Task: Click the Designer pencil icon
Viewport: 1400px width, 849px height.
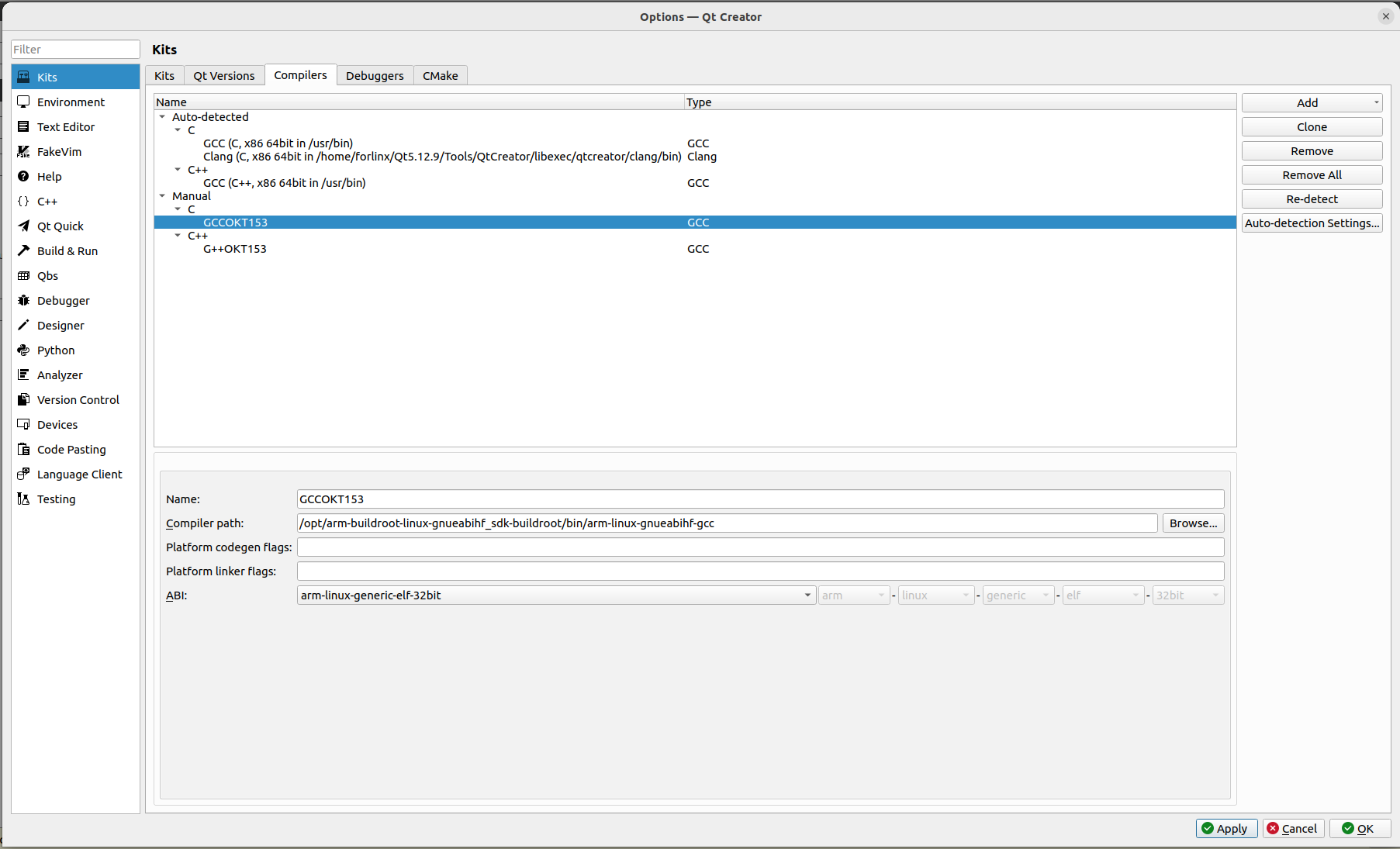Action: 23,325
